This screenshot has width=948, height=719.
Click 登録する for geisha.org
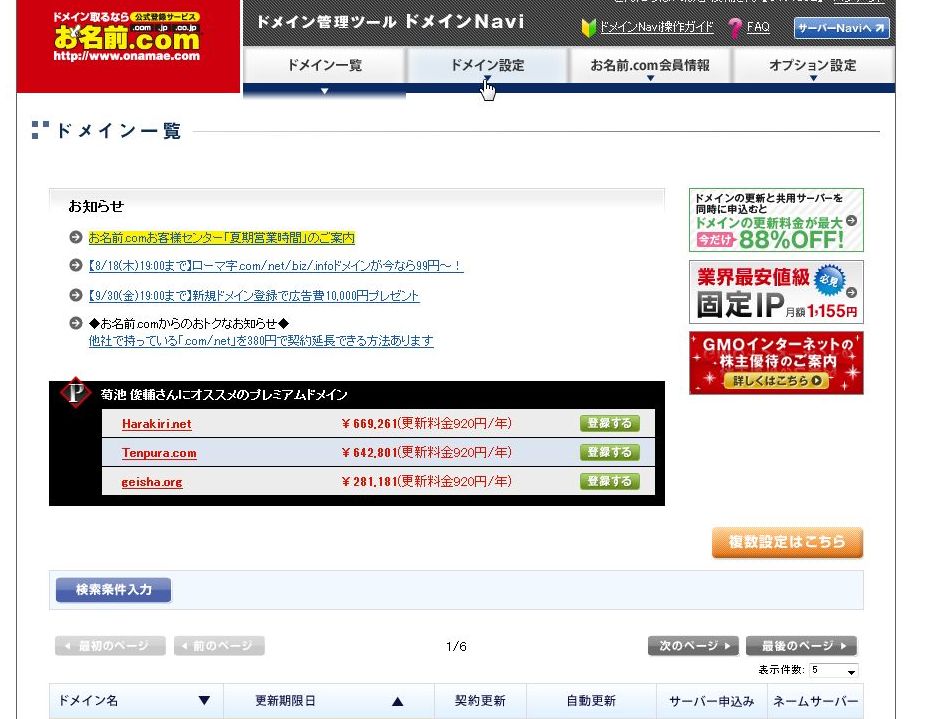click(x=609, y=481)
